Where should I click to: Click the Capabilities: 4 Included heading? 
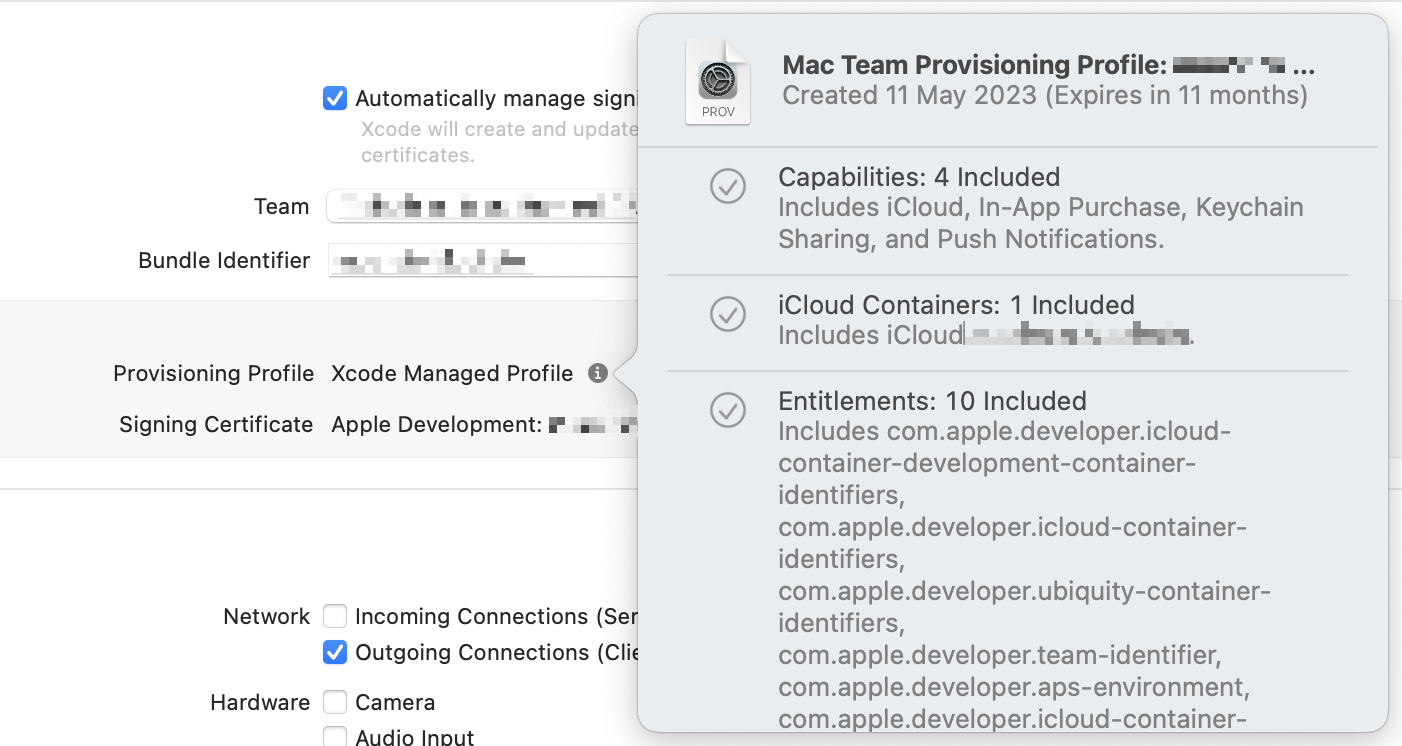pyautogui.click(x=919, y=177)
